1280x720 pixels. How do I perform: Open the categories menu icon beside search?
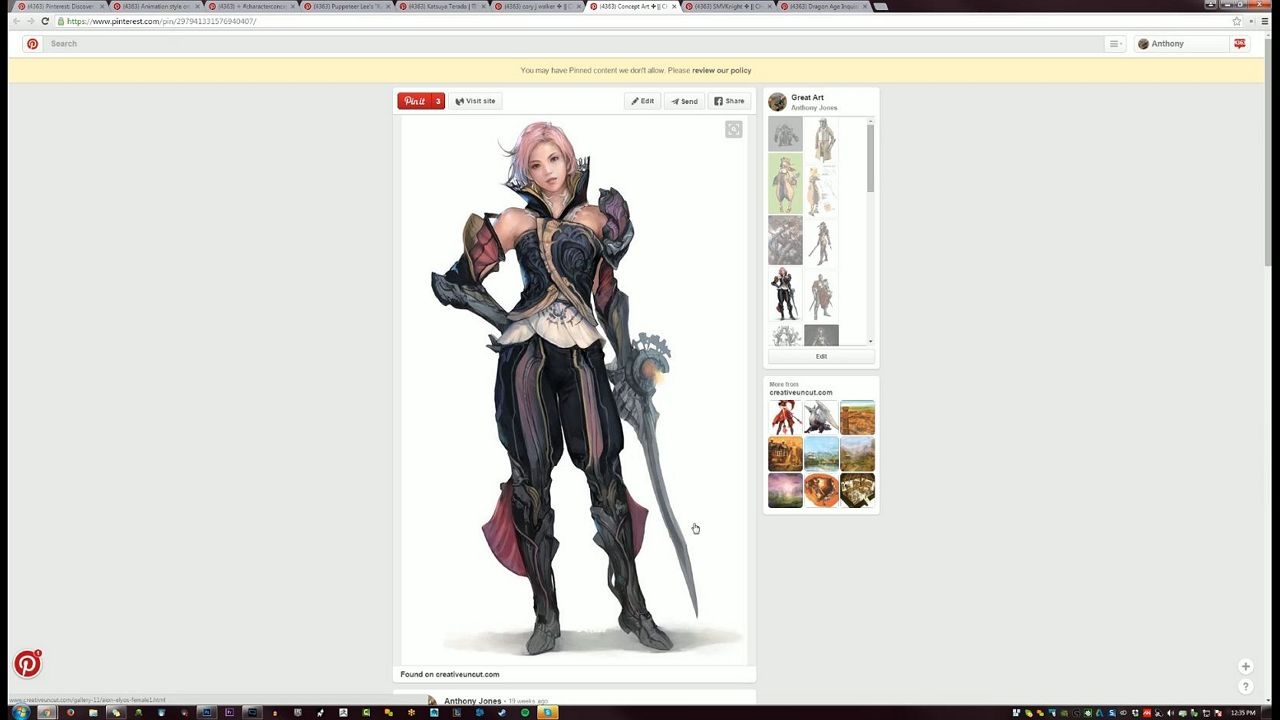point(1114,44)
